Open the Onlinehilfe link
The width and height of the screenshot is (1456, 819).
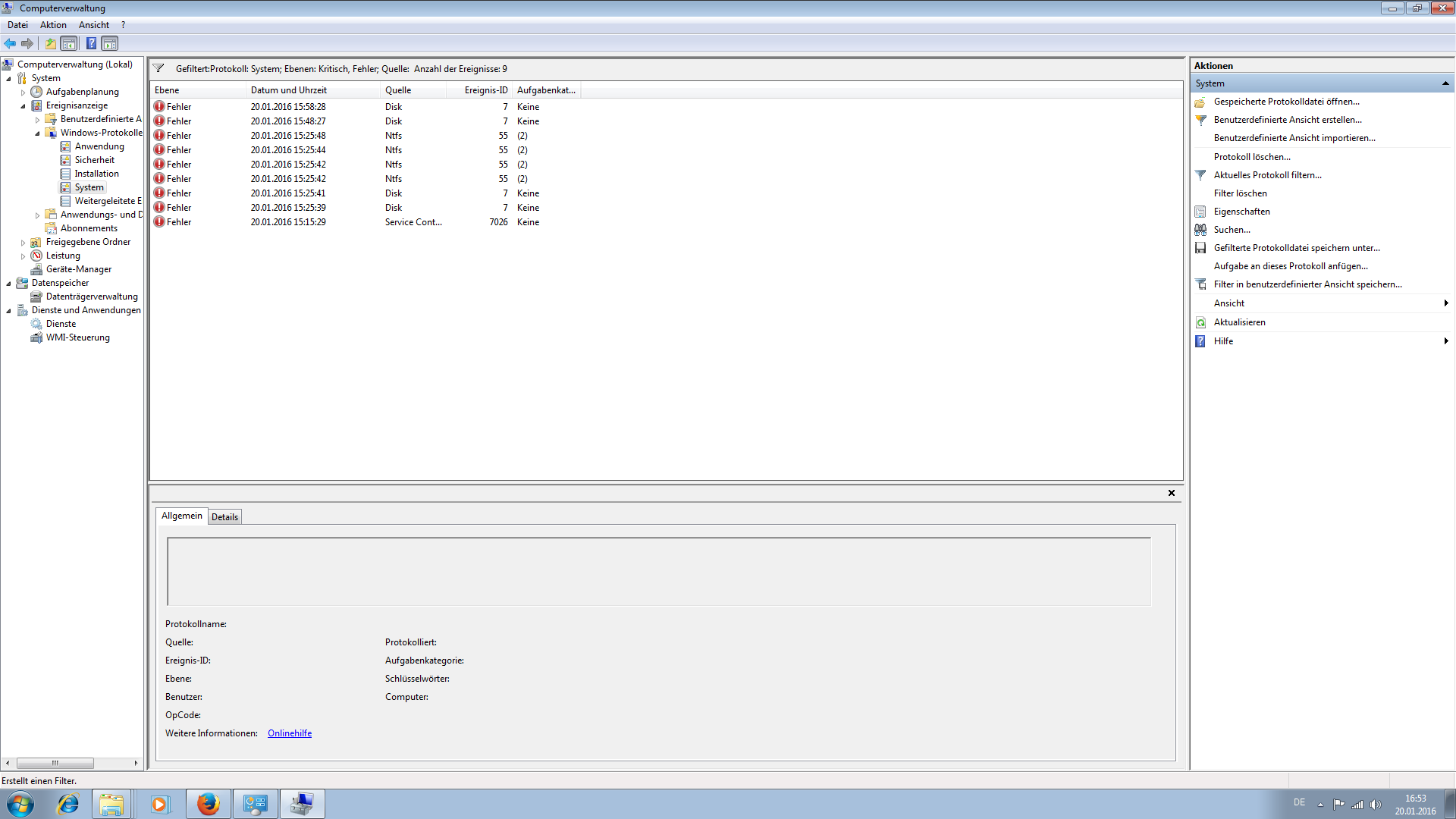(290, 733)
